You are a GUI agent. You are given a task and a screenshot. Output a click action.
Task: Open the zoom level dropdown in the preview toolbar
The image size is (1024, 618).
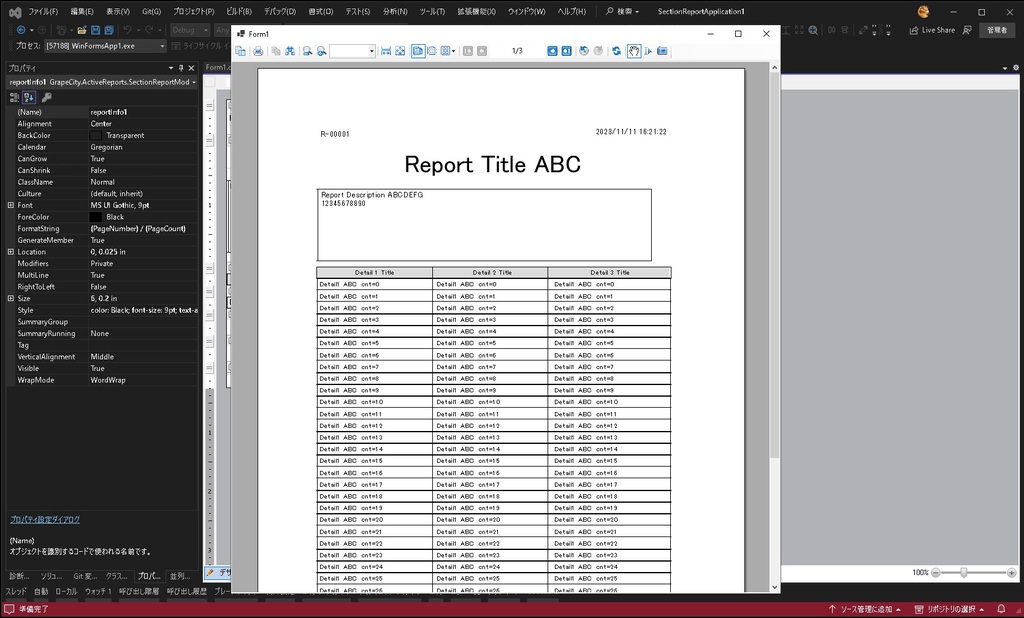pos(370,50)
